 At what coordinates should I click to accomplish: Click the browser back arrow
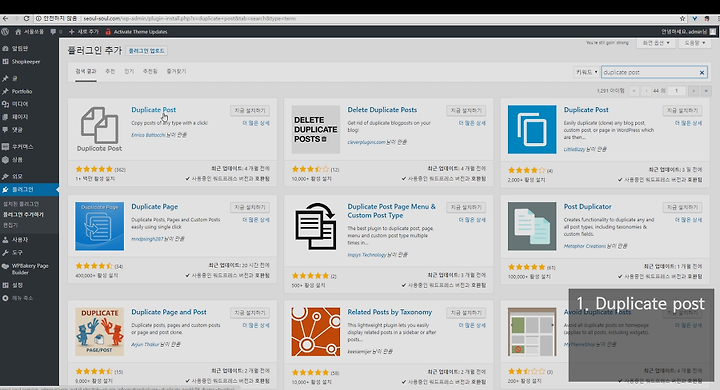(x=5, y=19)
